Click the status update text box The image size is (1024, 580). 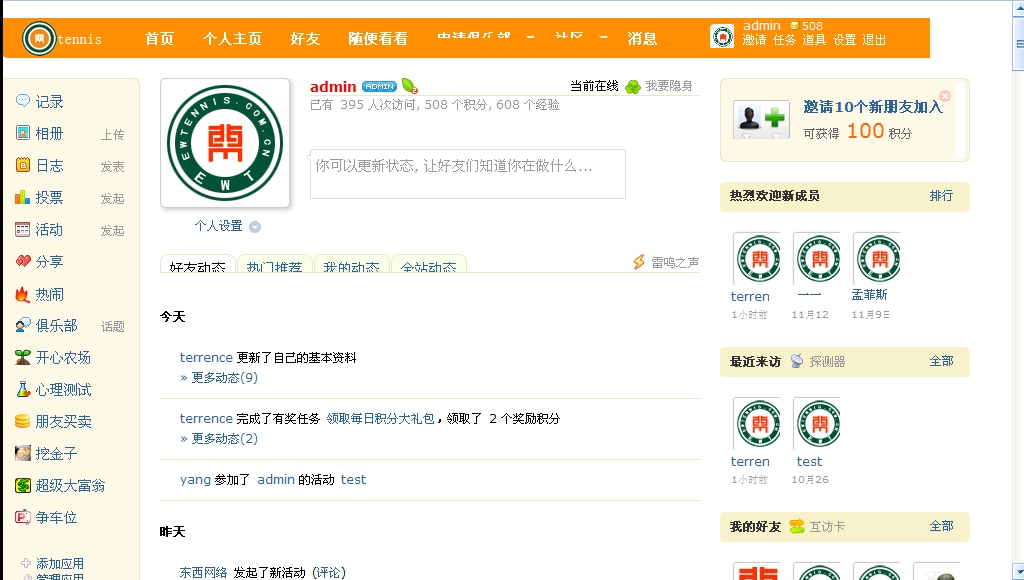(468, 174)
